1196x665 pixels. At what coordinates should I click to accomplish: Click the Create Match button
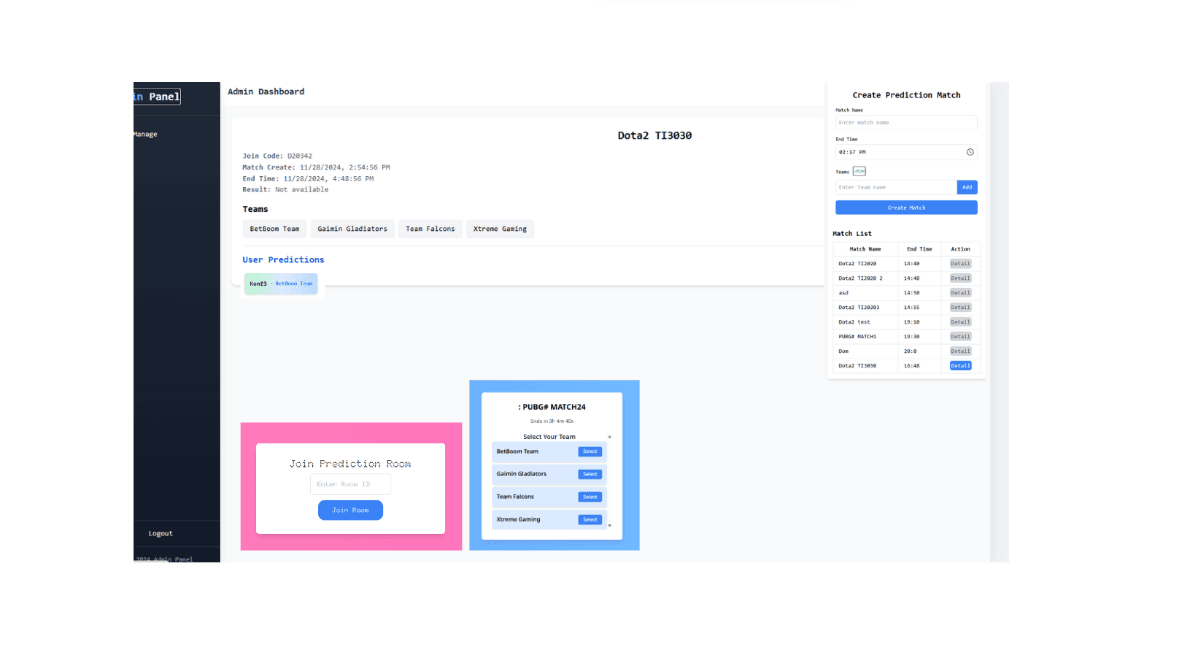(906, 207)
